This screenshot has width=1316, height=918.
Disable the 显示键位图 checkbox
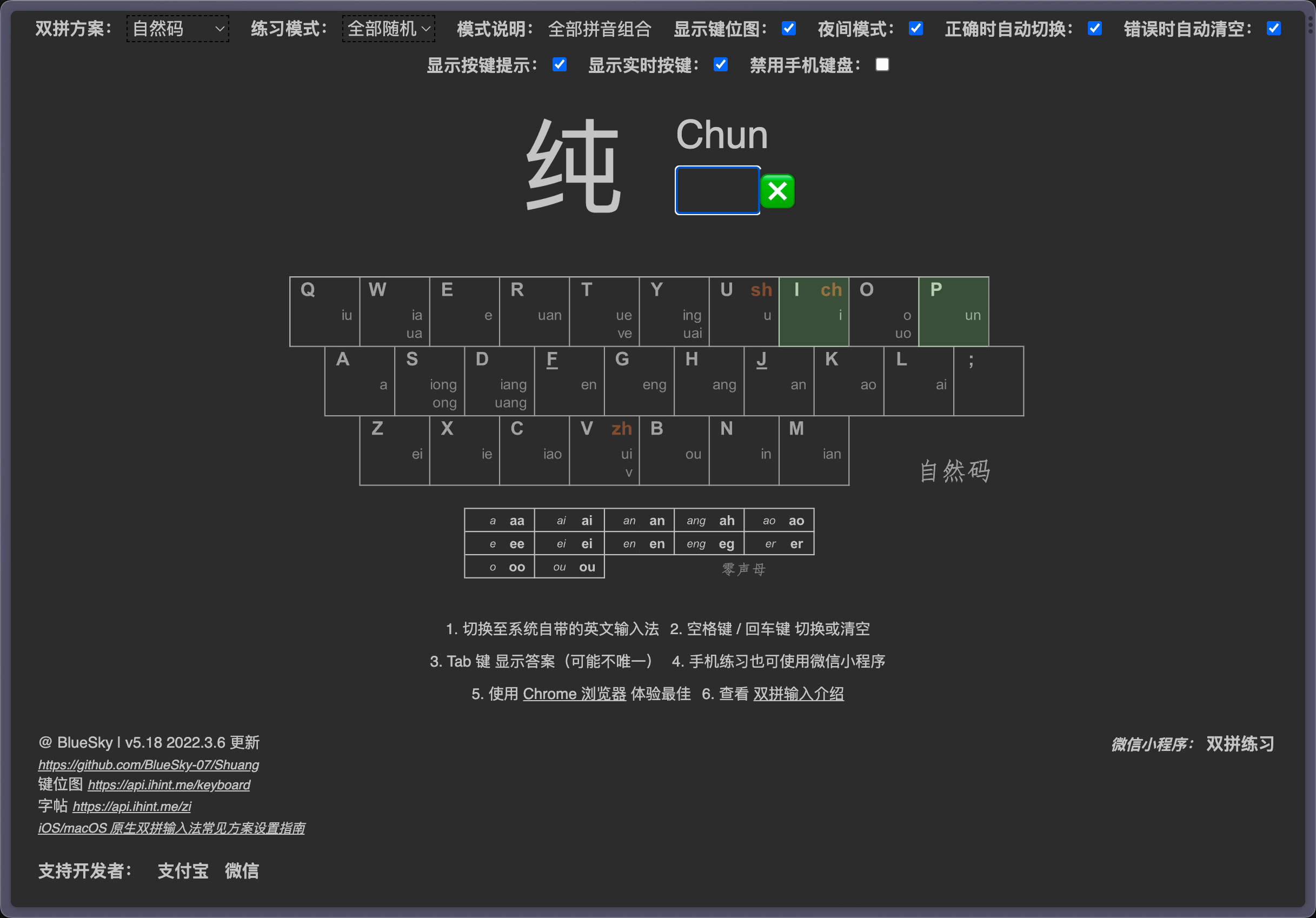coord(789,28)
